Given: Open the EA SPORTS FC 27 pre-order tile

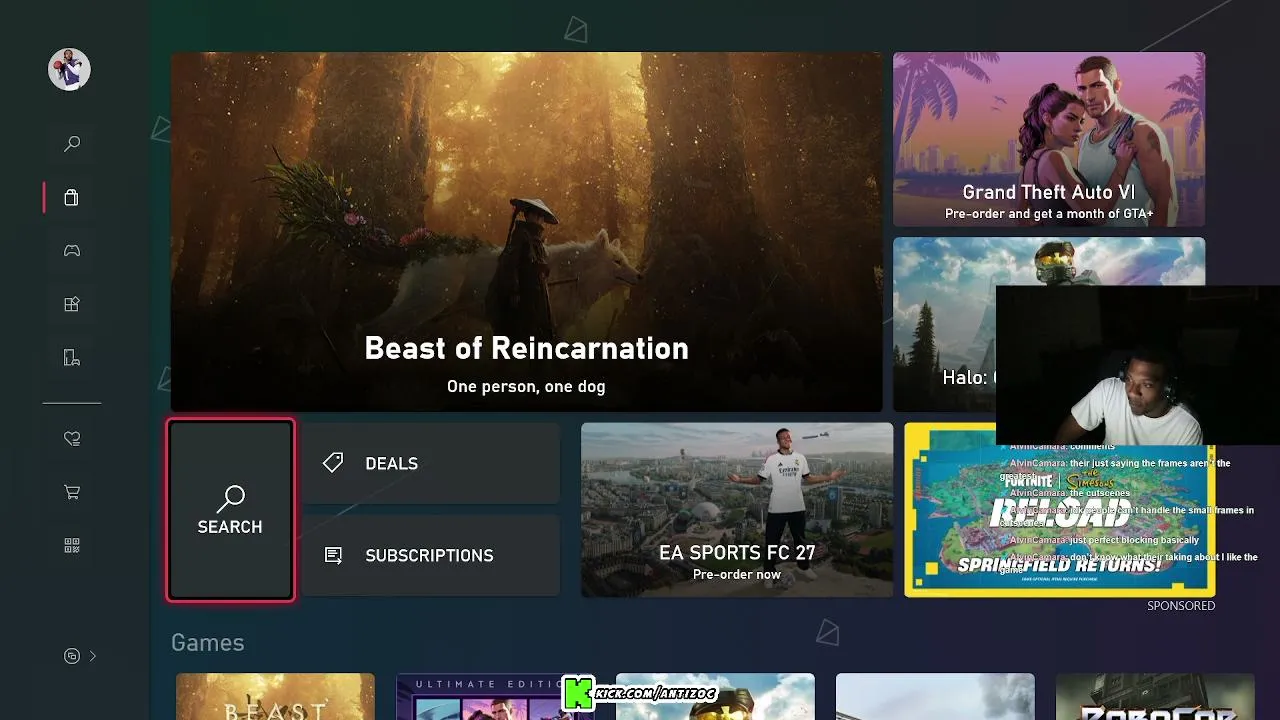Looking at the screenshot, I should coord(737,510).
